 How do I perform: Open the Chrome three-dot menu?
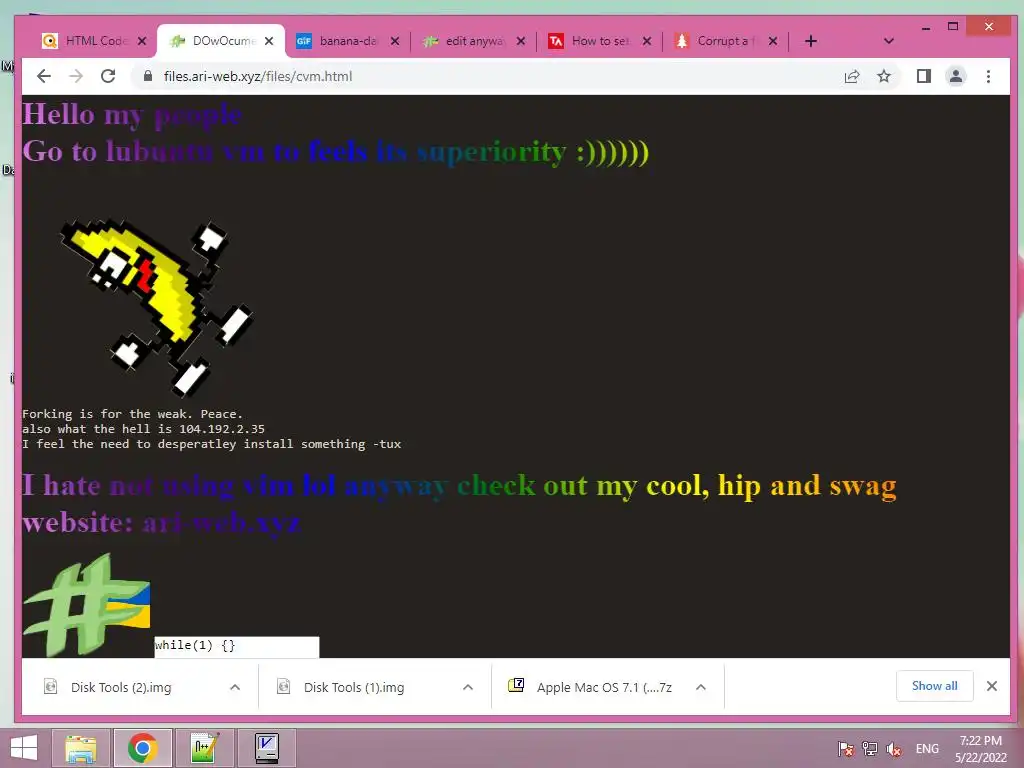point(988,76)
